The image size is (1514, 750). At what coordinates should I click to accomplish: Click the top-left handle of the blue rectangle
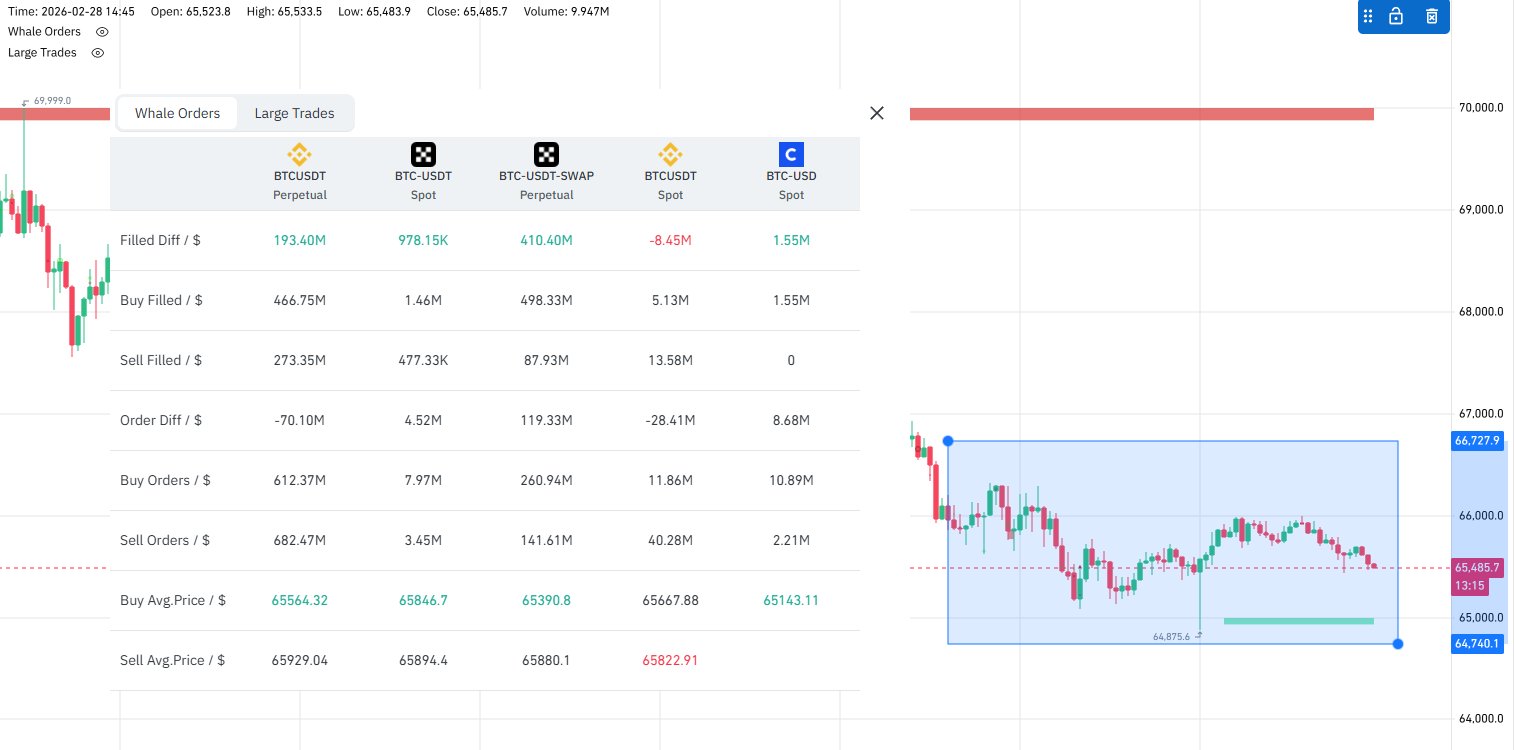click(x=948, y=441)
